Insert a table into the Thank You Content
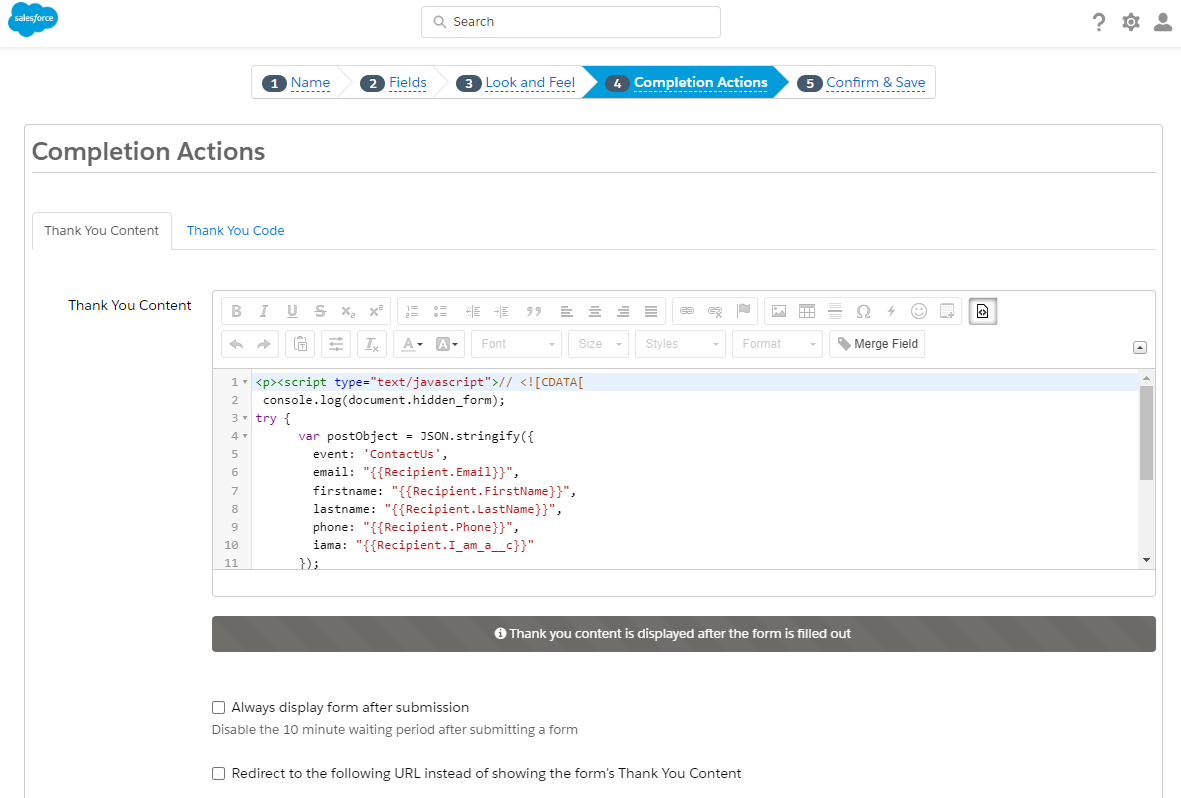 point(807,311)
